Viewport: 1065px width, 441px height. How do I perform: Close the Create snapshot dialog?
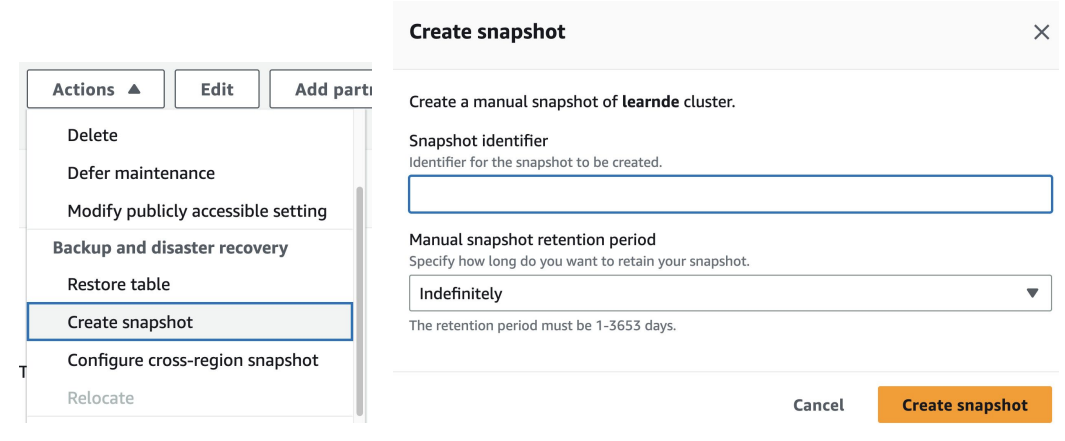[x=1041, y=32]
